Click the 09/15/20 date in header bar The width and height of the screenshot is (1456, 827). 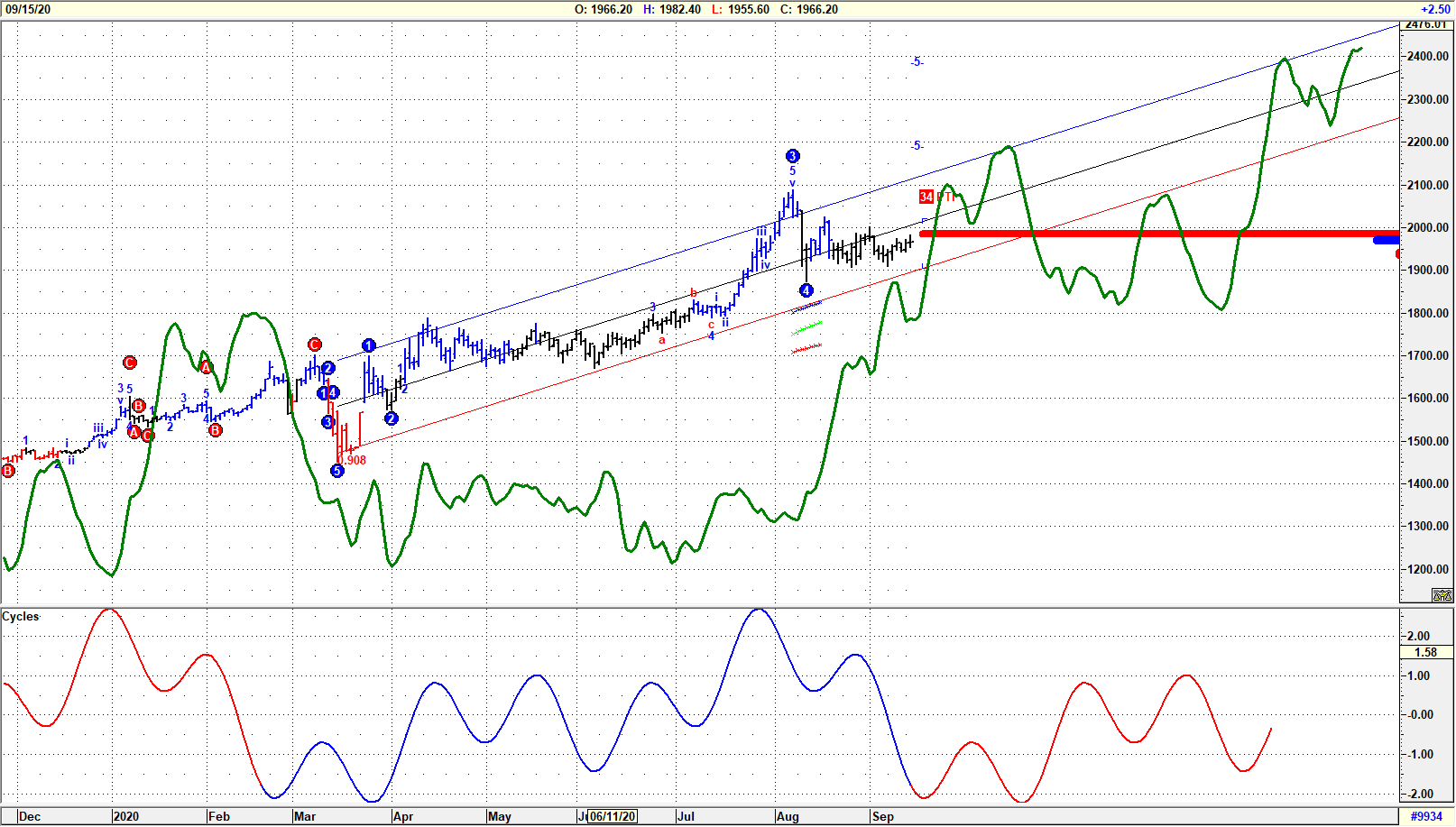[28, 9]
